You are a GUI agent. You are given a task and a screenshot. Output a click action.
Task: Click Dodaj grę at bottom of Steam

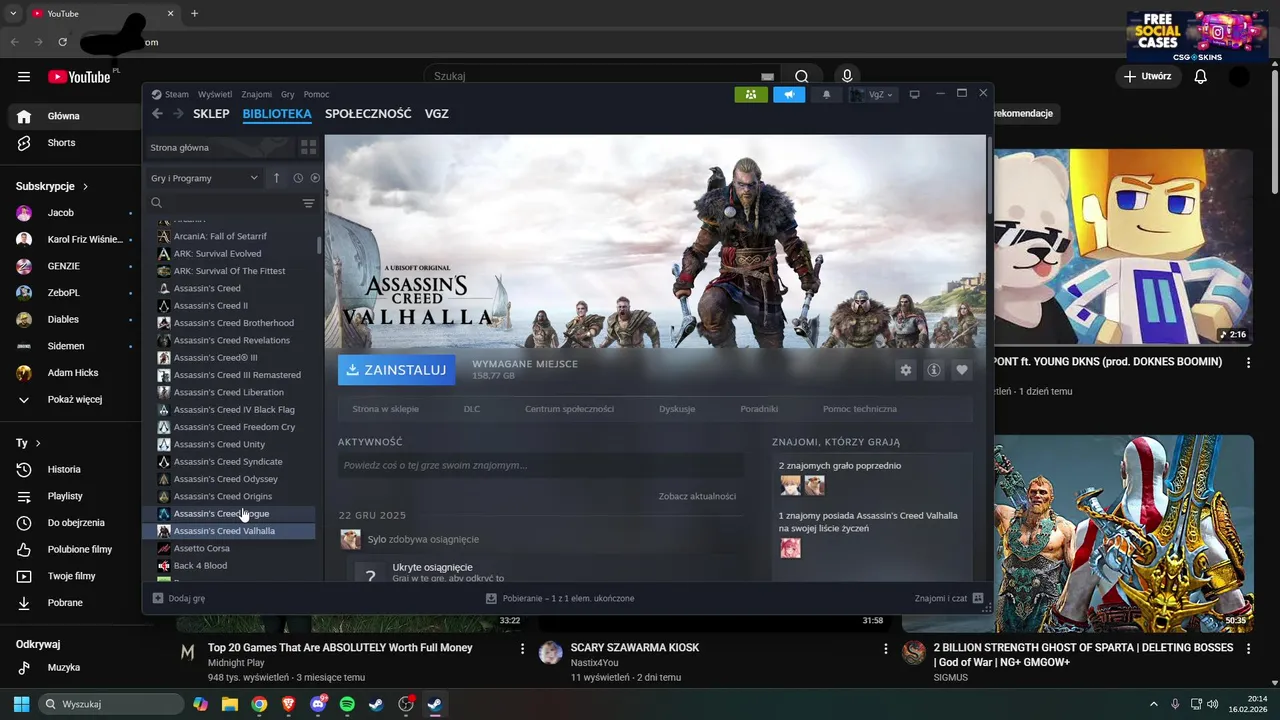[x=179, y=598]
